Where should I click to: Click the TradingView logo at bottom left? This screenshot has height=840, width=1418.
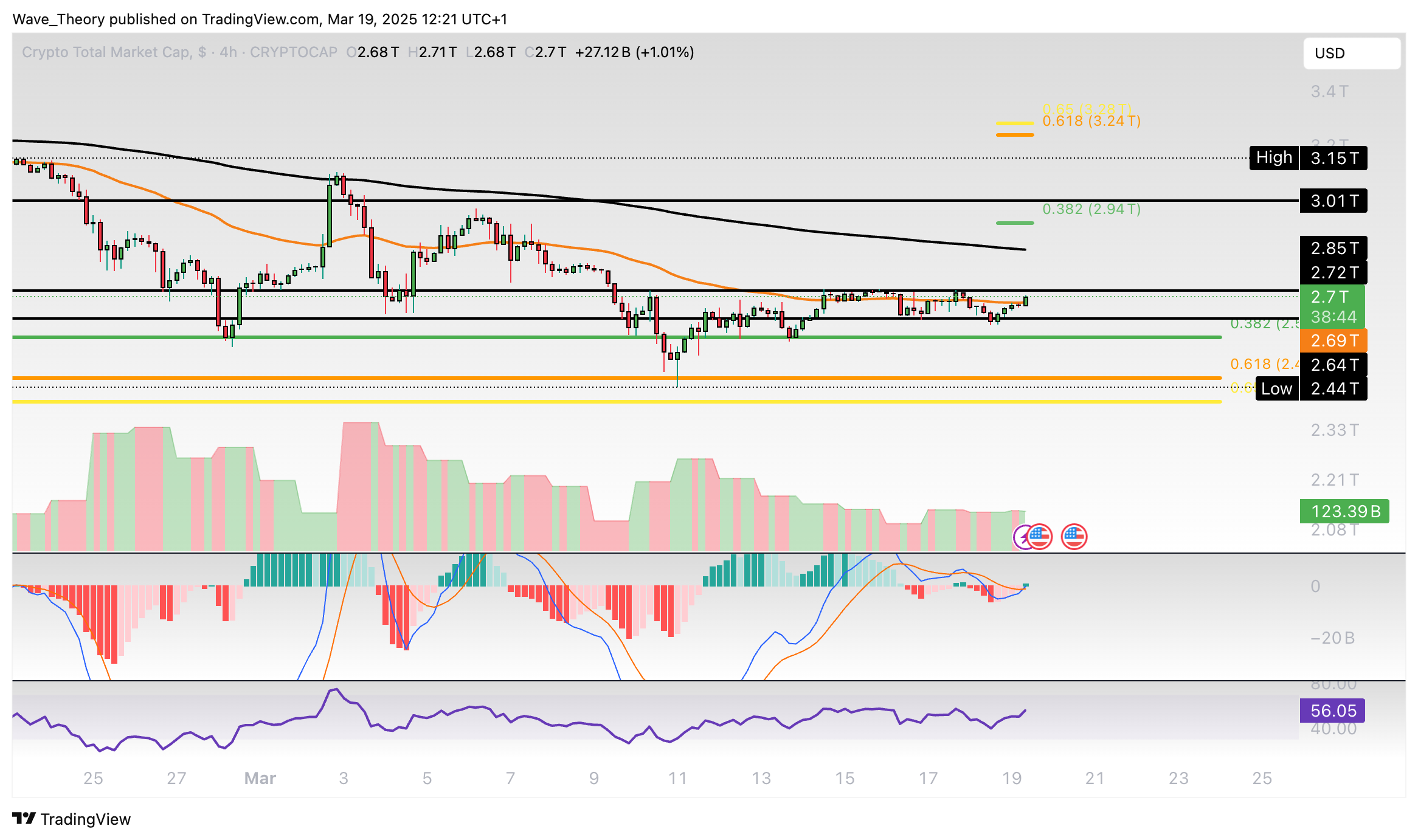[x=73, y=819]
